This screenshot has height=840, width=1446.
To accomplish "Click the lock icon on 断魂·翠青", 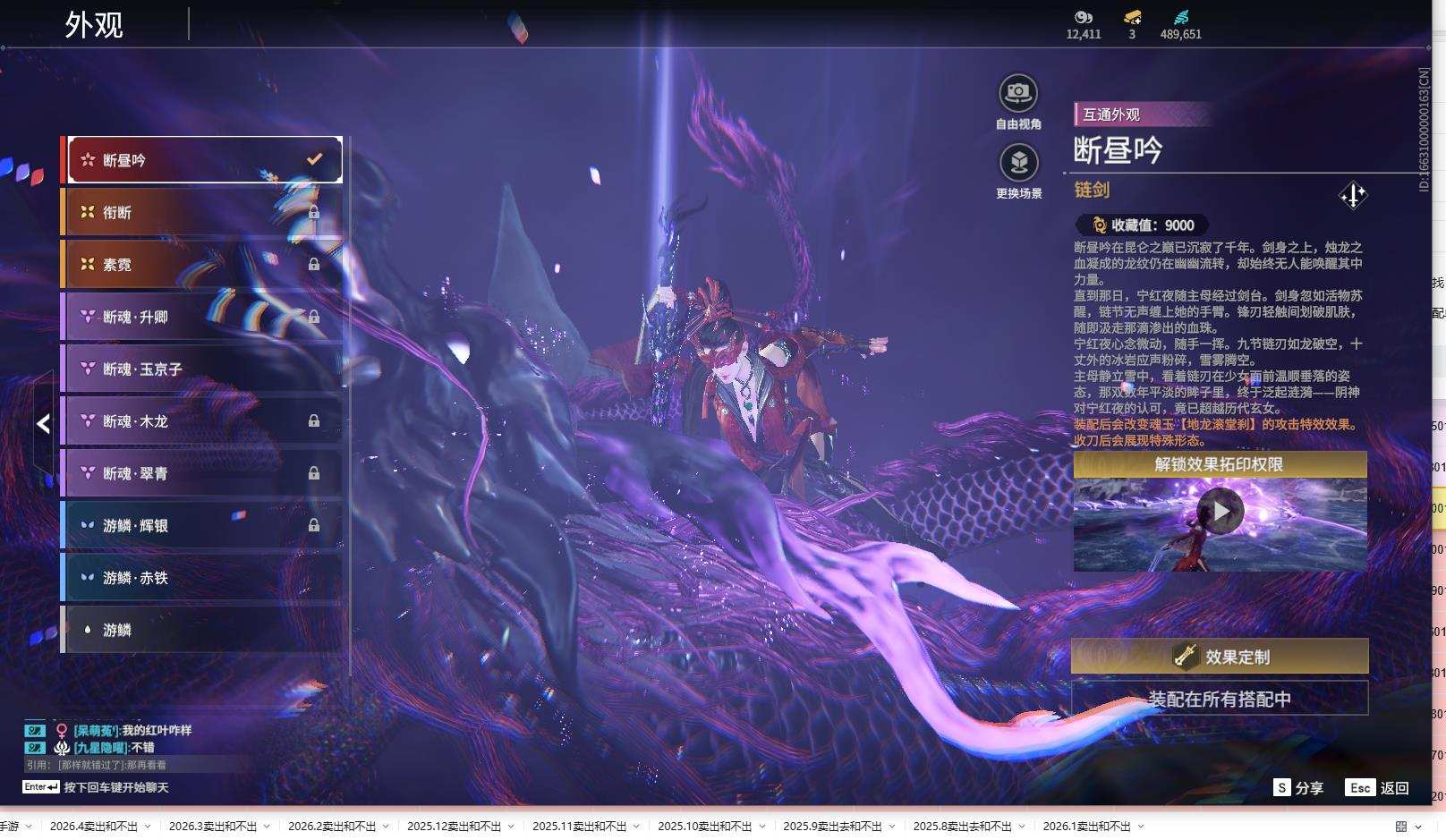I will [x=314, y=472].
